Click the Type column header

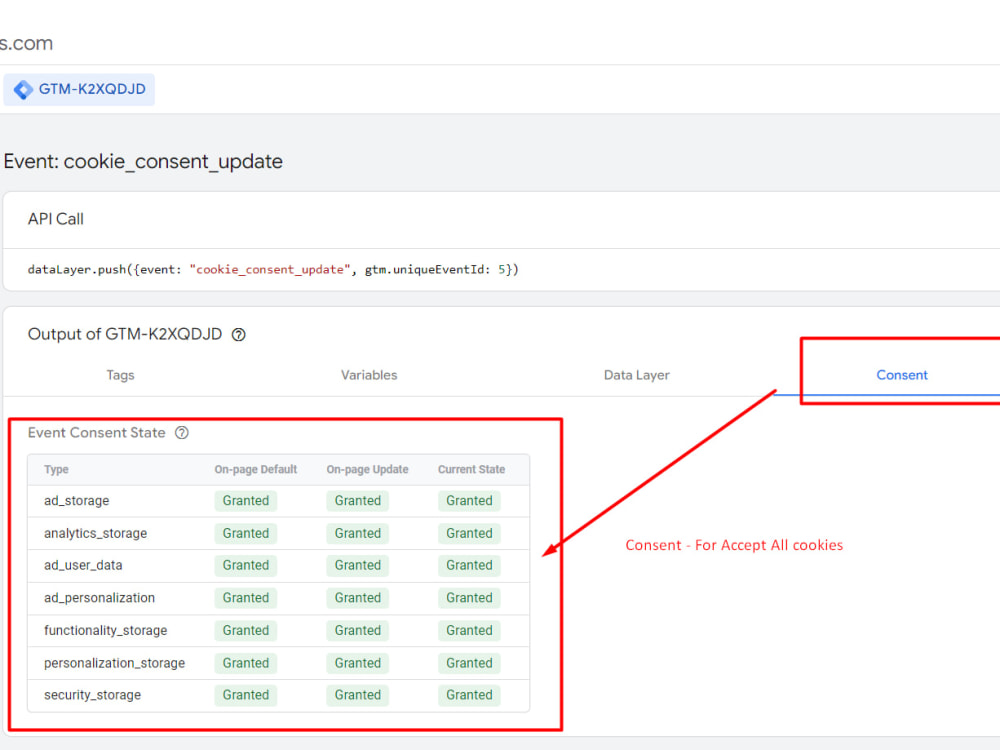pyautogui.click(x=56, y=469)
